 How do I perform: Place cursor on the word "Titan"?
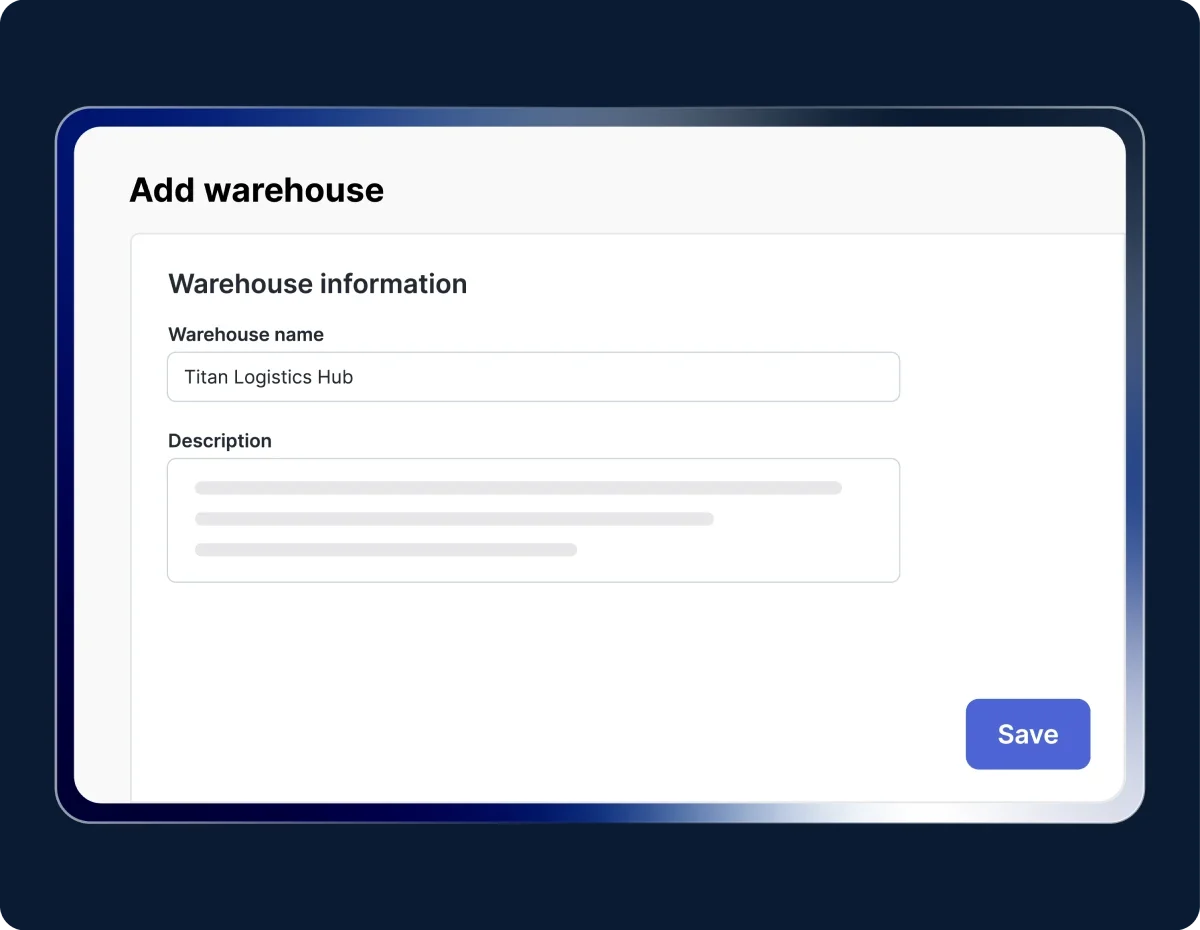click(x=205, y=377)
